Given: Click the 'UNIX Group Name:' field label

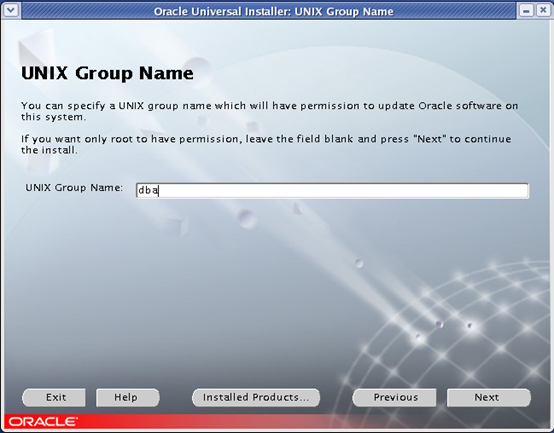Looking at the screenshot, I should [x=74, y=188].
